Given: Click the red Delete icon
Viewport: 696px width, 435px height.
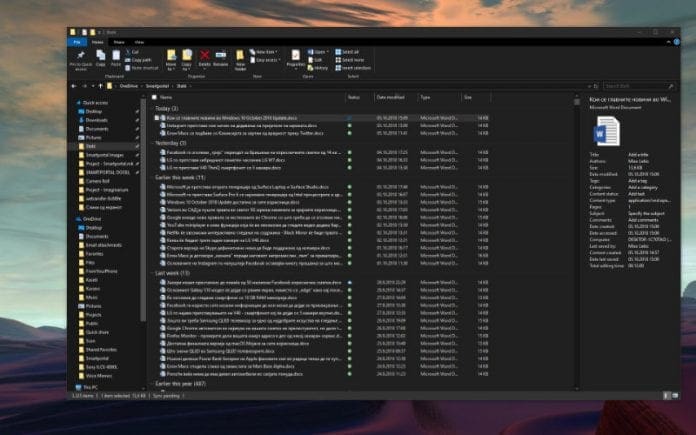Looking at the screenshot, I should [x=205, y=55].
